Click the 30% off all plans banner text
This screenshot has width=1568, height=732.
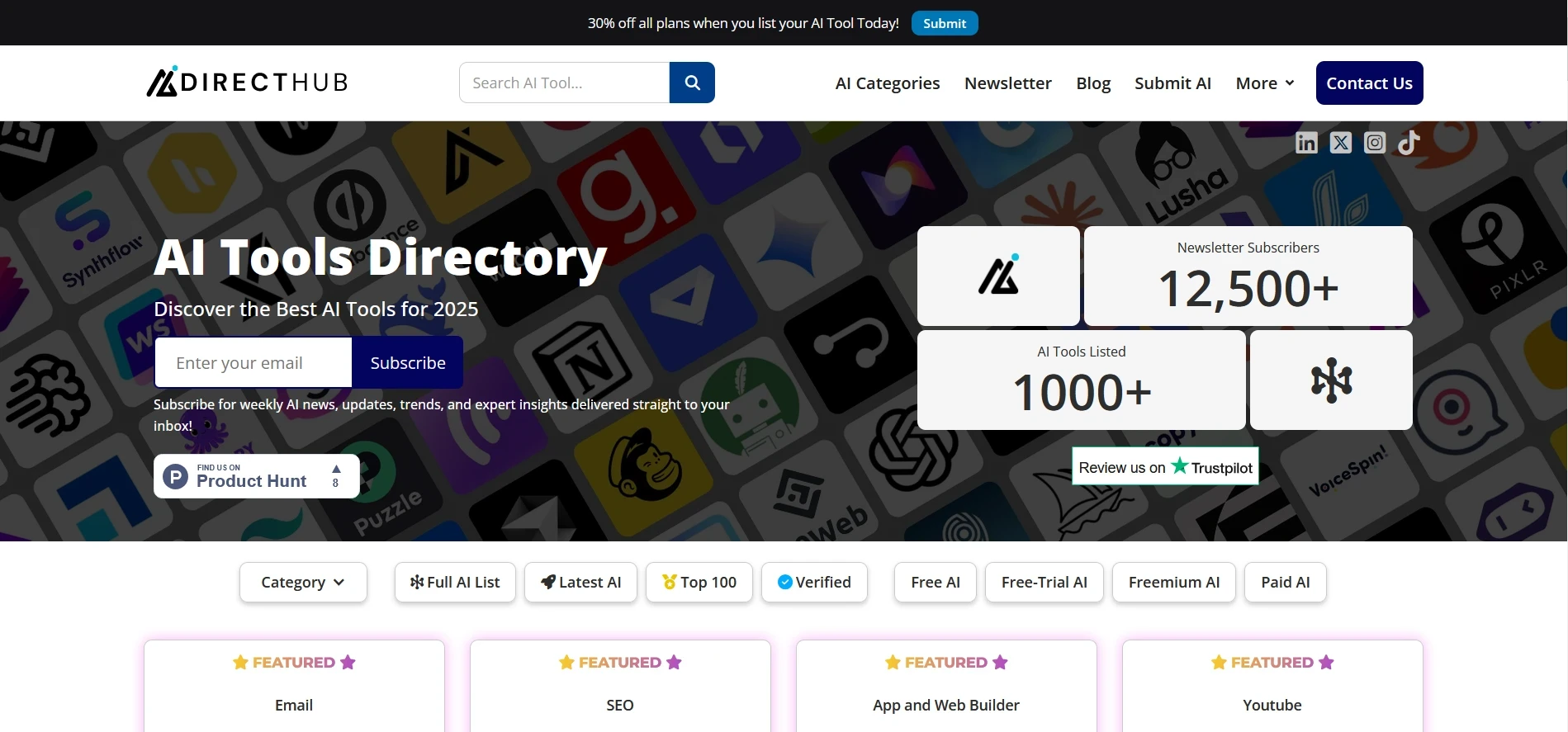743,23
